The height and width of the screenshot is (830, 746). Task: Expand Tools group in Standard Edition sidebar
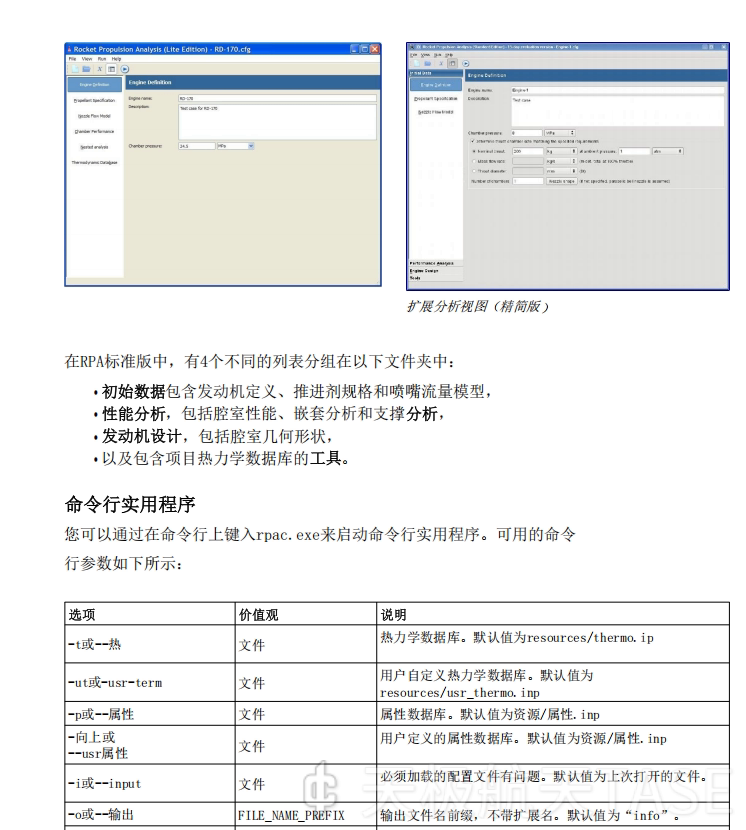[x=436, y=277]
